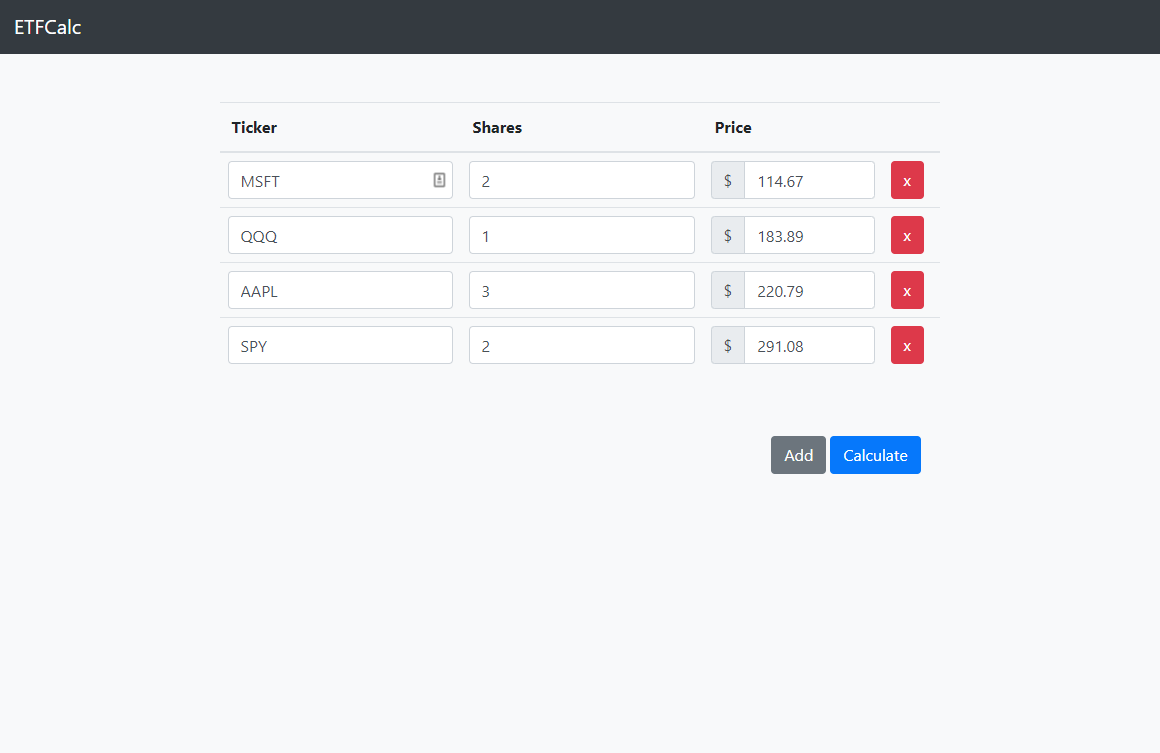Edit the 183.89 price field

809,235
